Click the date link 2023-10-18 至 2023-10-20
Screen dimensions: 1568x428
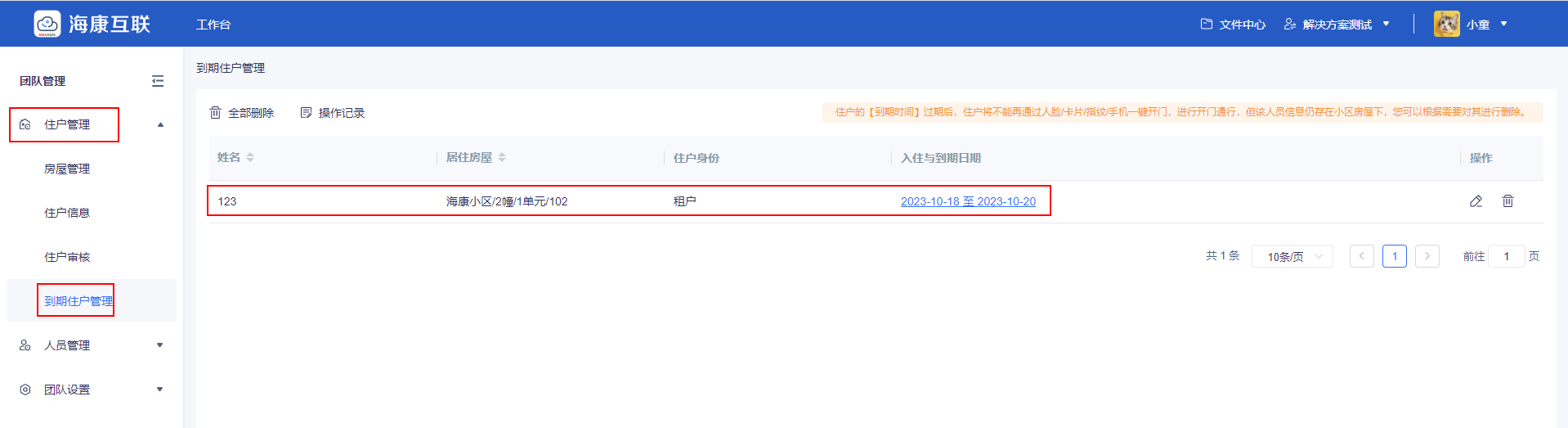(968, 201)
